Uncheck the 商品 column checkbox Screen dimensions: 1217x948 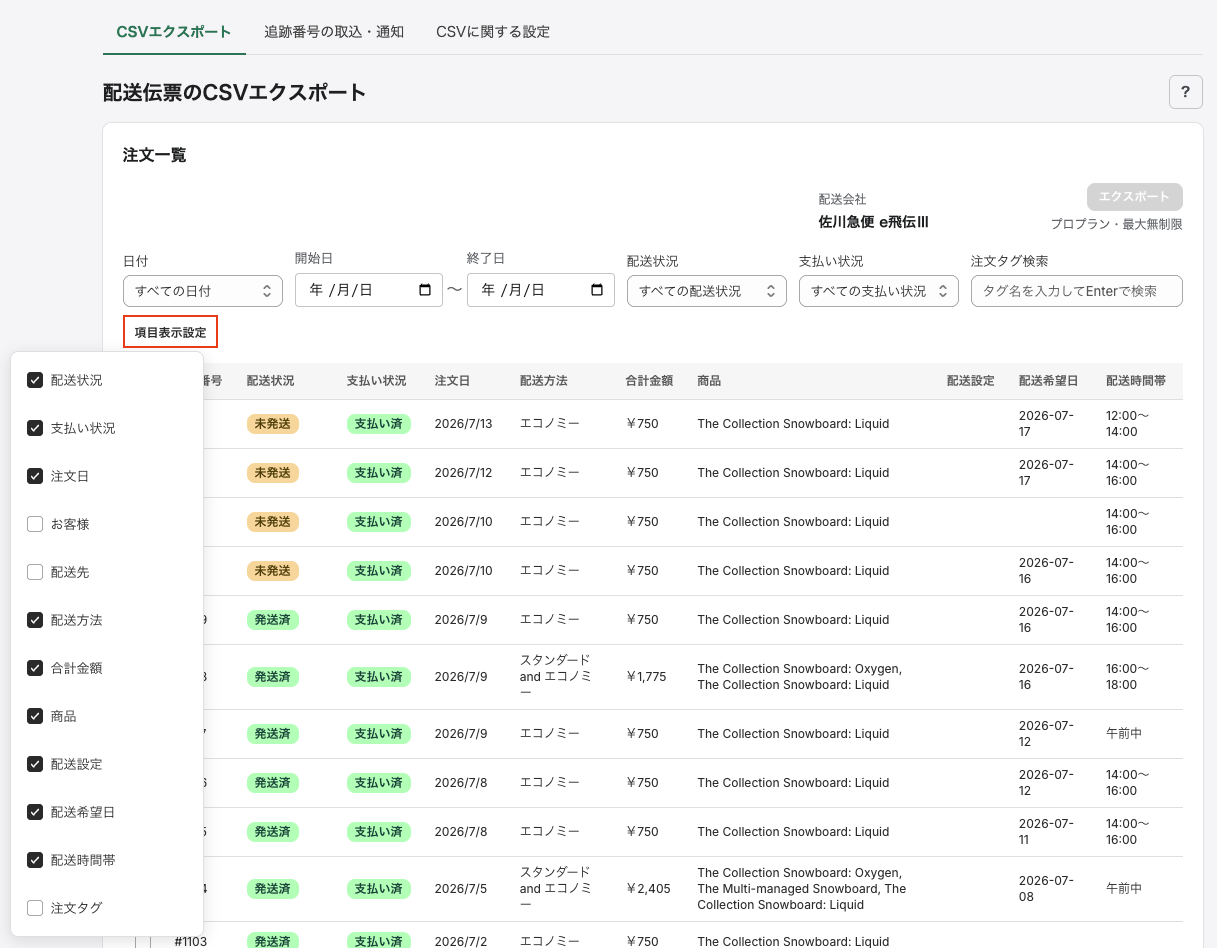35,716
